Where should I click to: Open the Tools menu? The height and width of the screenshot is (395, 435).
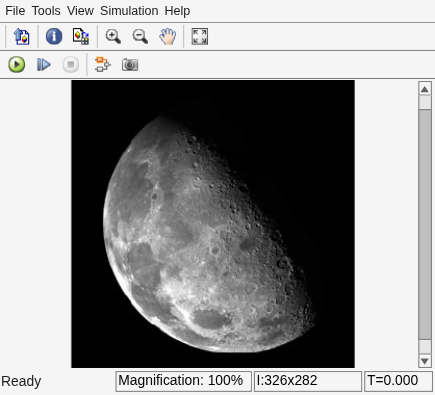click(46, 11)
